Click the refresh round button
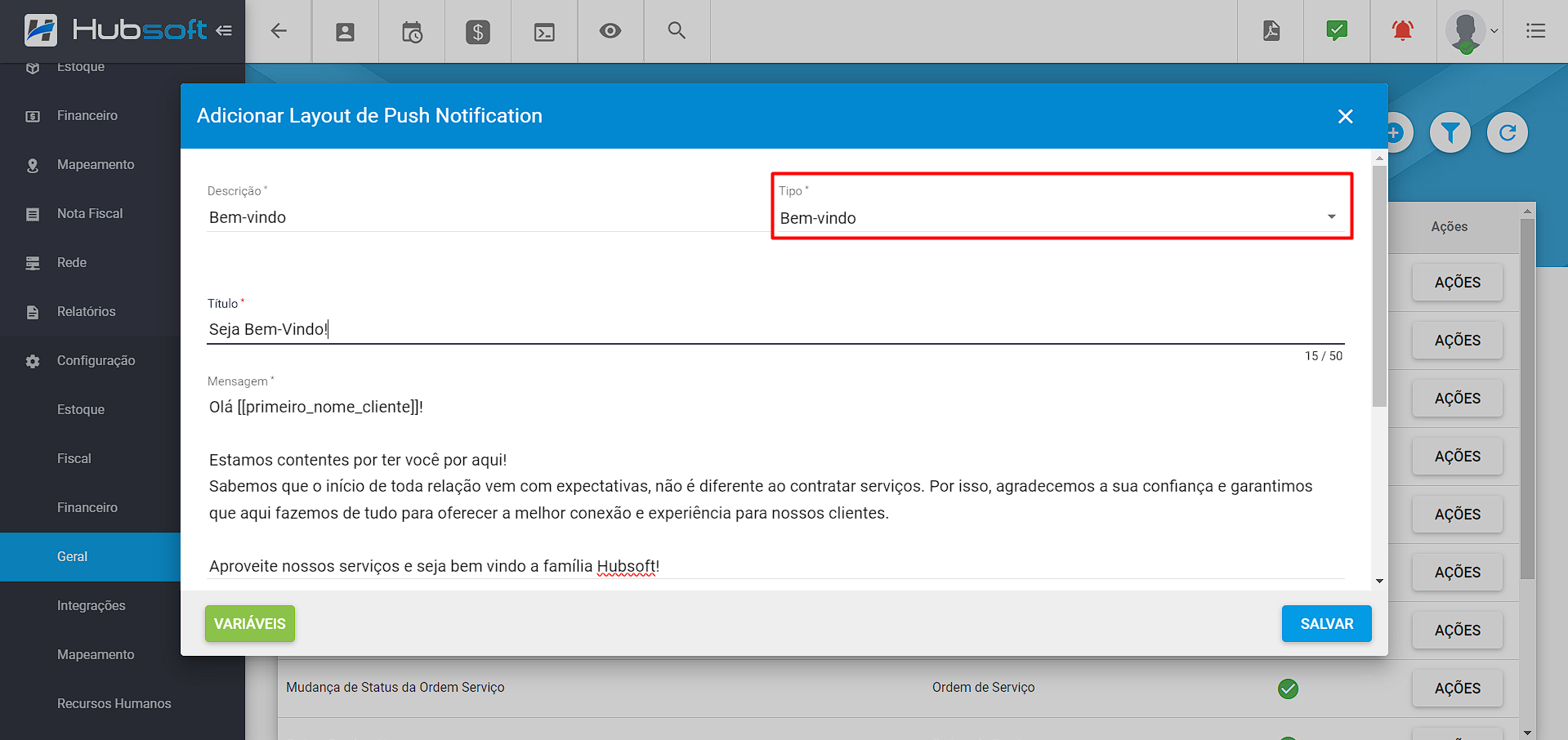 [1508, 132]
